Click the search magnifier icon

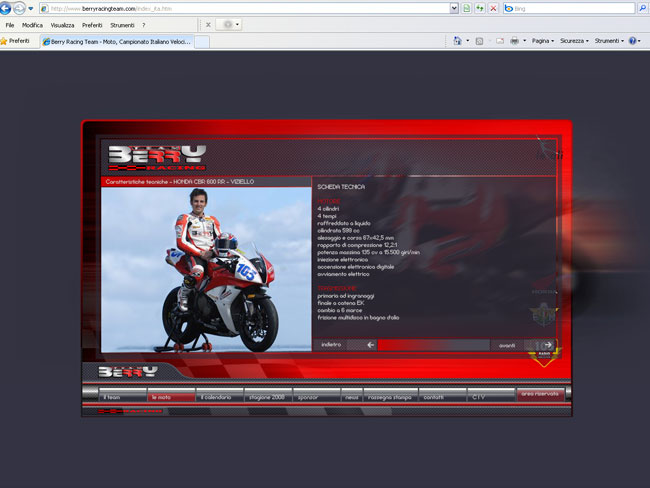coord(643,8)
